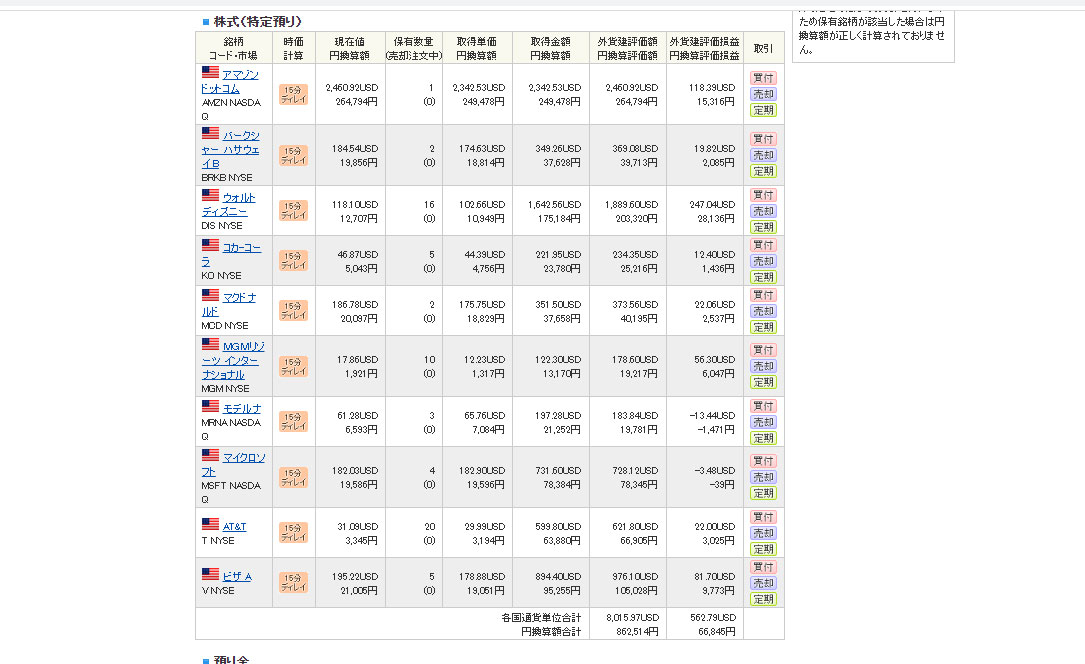1085x664 pixels.
Task: Open the マクドナルド stock link
Action: 229,304
